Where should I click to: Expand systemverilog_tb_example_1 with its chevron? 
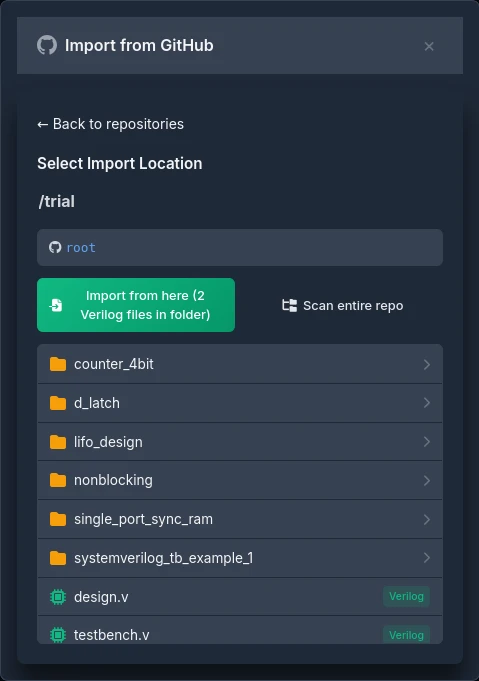pyautogui.click(x=426, y=558)
